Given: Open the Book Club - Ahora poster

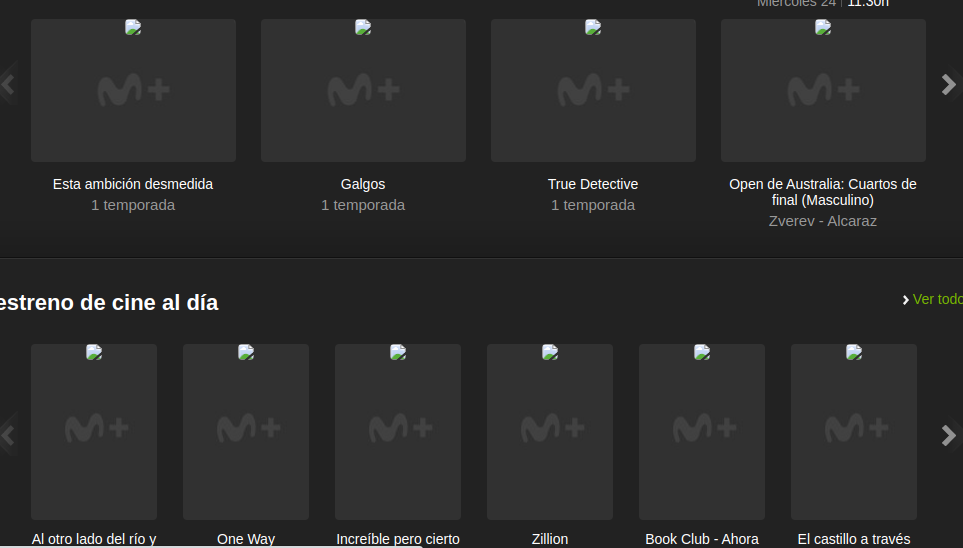Looking at the screenshot, I should point(702,432).
